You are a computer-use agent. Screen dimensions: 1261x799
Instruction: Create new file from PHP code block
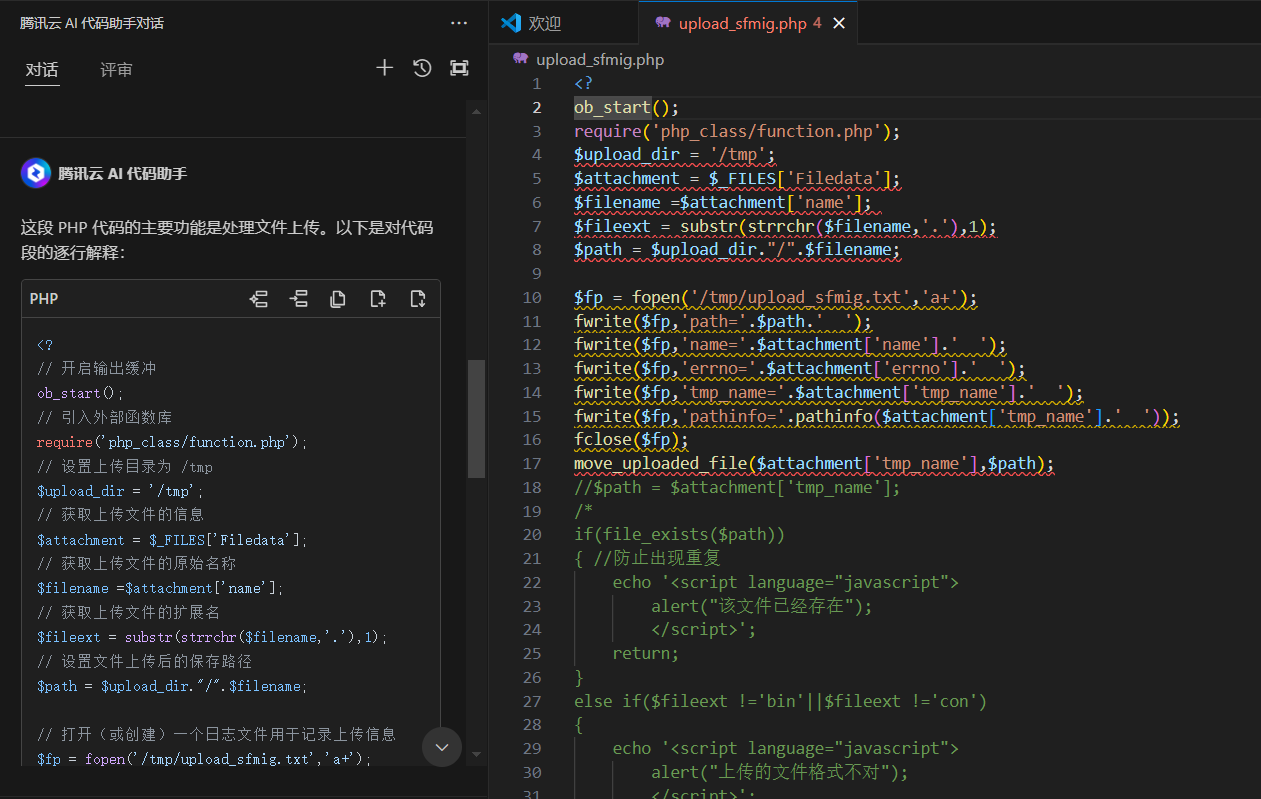(378, 299)
